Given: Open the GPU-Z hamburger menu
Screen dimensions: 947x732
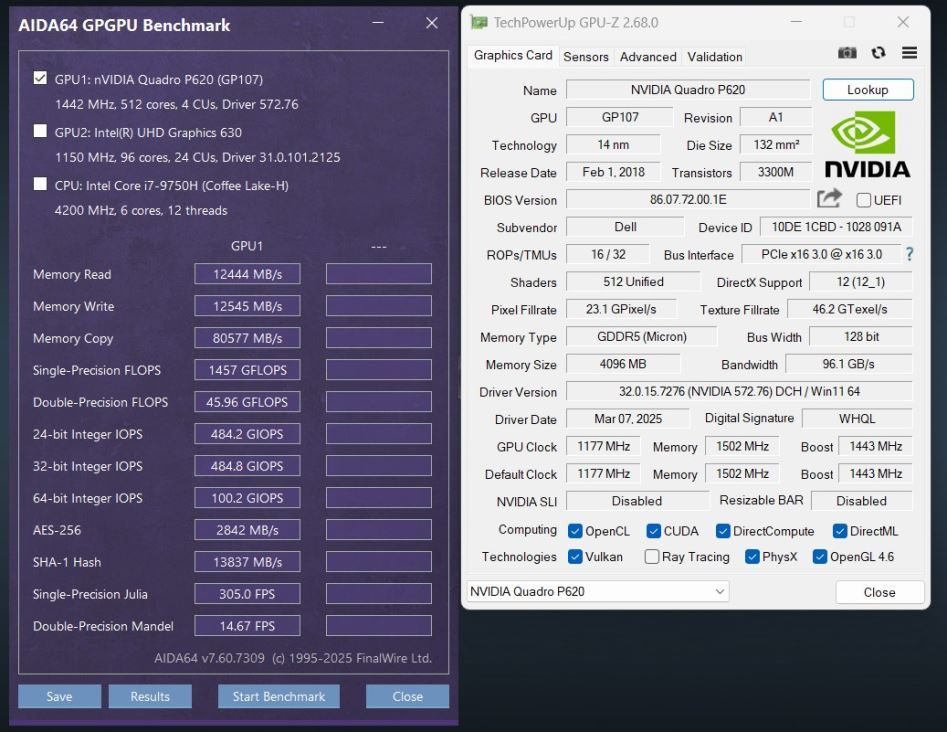Looking at the screenshot, I should (x=908, y=54).
